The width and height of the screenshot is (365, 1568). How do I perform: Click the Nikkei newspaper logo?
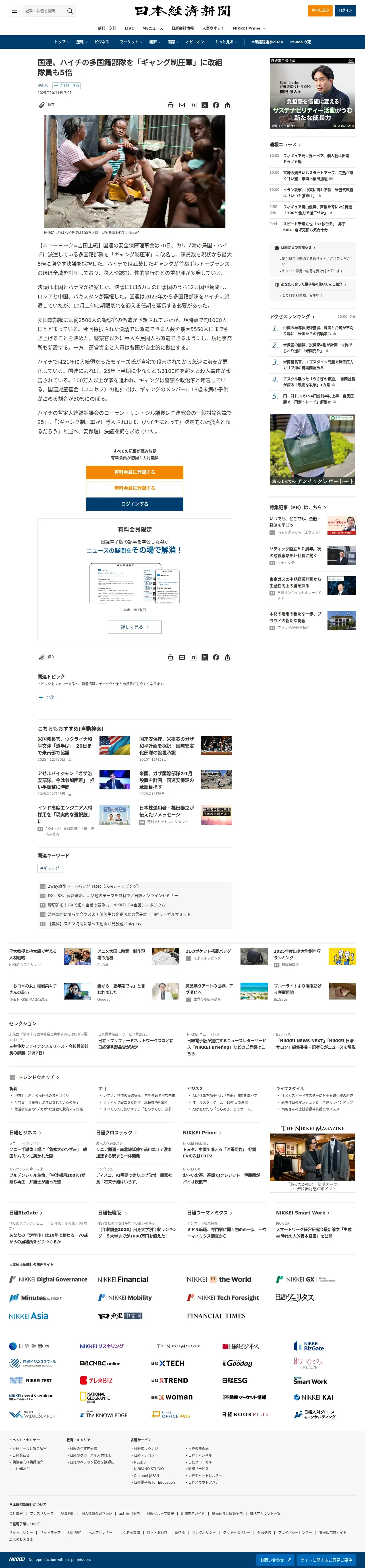[x=182, y=11]
